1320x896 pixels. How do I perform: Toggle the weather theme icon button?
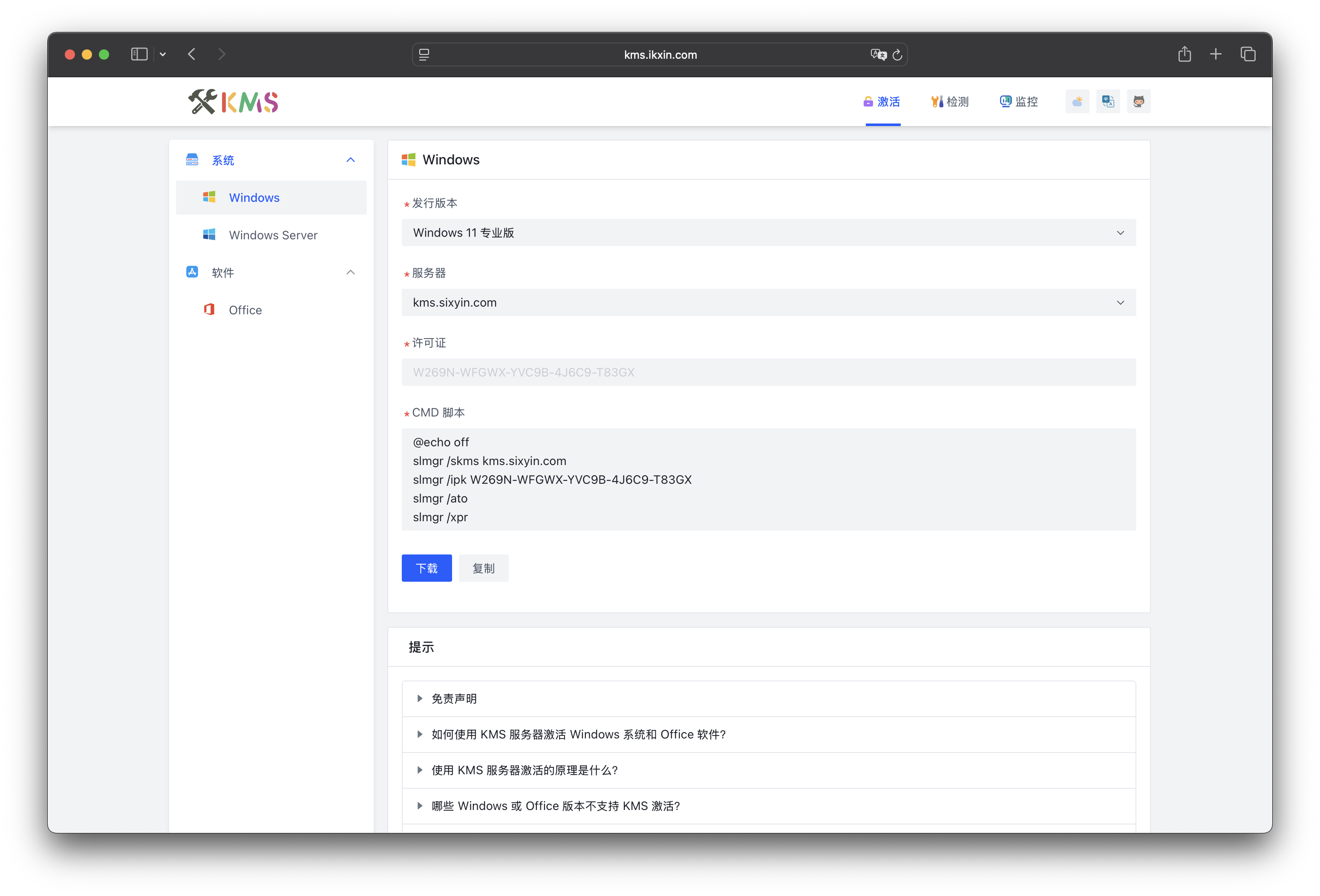(x=1077, y=102)
